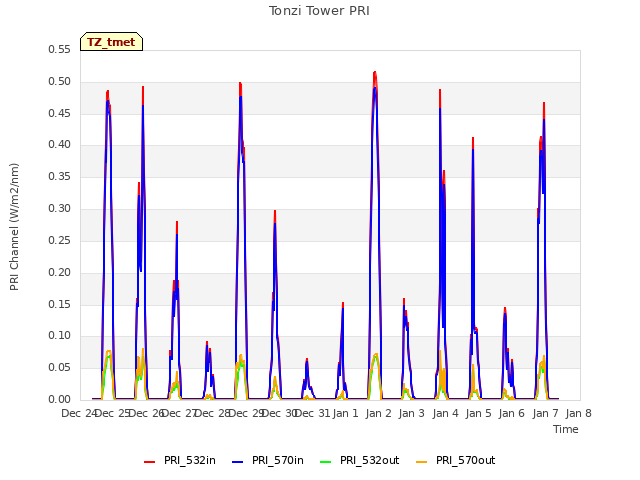Select the PRI_570out legend label
Screen dimensions: 640x480
coord(465,460)
